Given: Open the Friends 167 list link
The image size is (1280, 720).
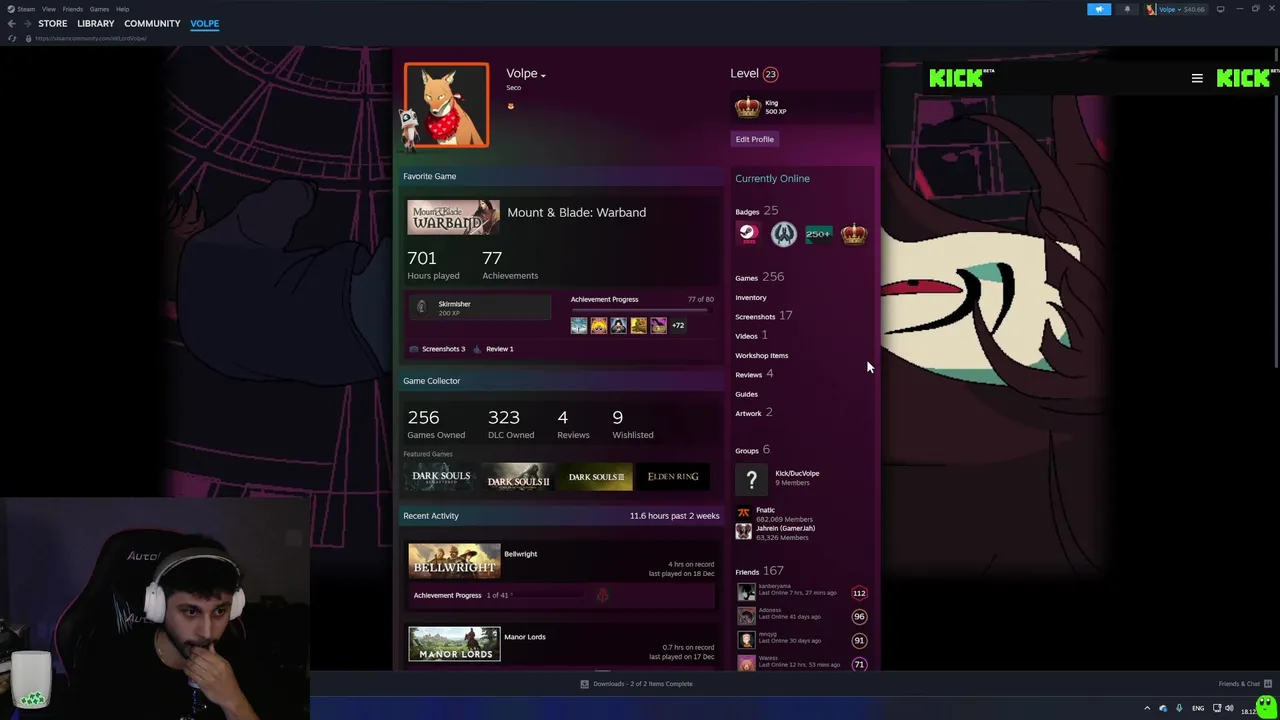Looking at the screenshot, I should pyautogui.click(x=759, y=571).
